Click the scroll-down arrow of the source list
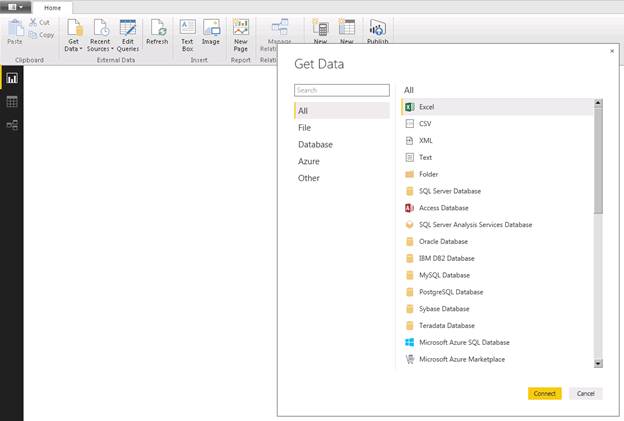The height and width of the screenshot is (421, 624). (598, 363)
